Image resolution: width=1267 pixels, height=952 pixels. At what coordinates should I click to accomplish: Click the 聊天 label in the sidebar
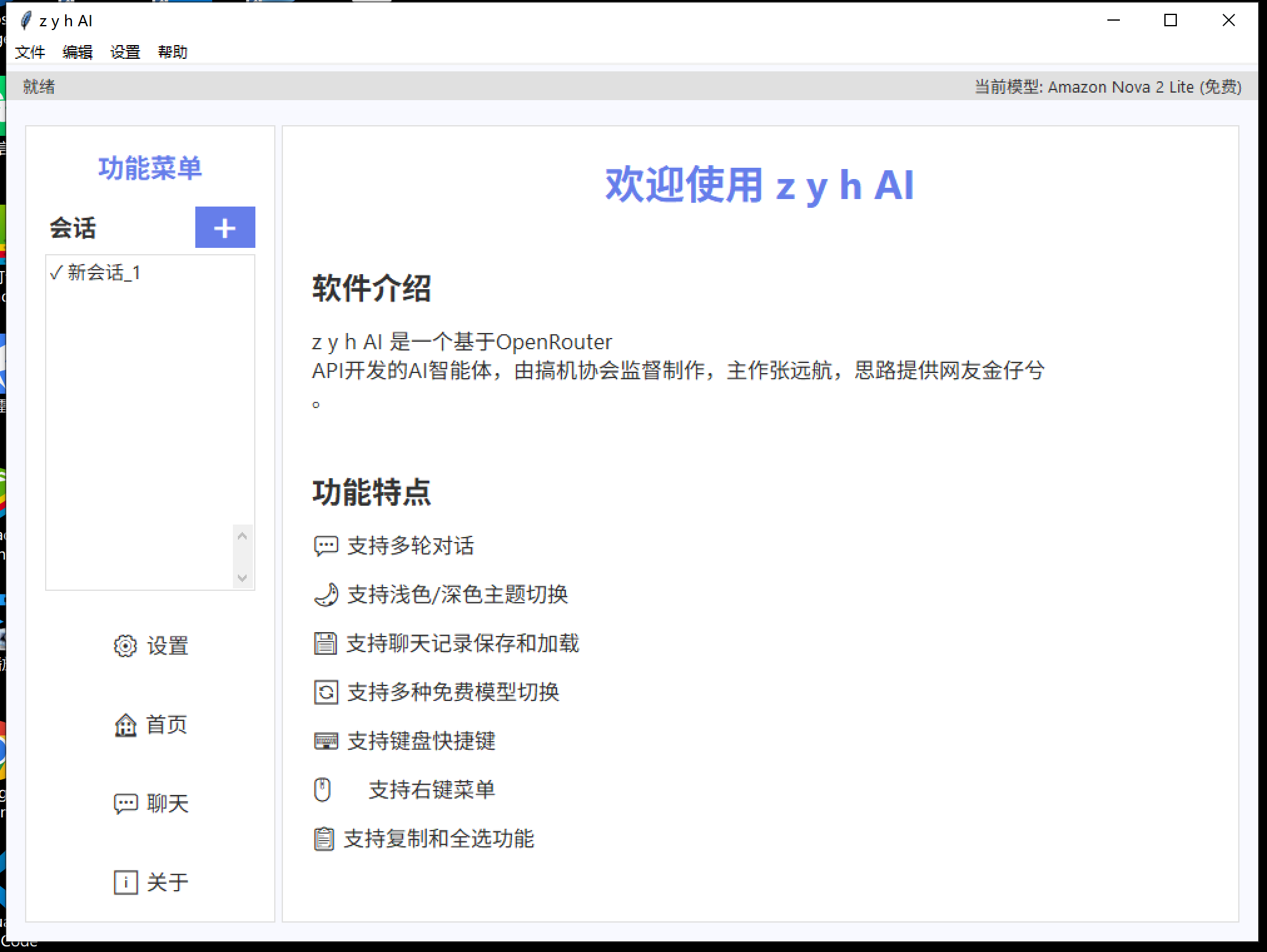[x=167, y=803]
